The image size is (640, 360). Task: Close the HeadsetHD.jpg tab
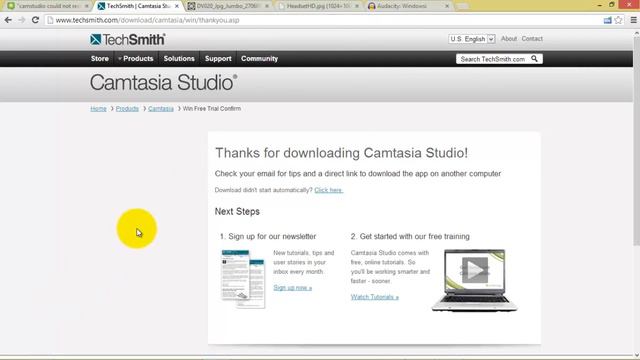[x=357, y=6]
